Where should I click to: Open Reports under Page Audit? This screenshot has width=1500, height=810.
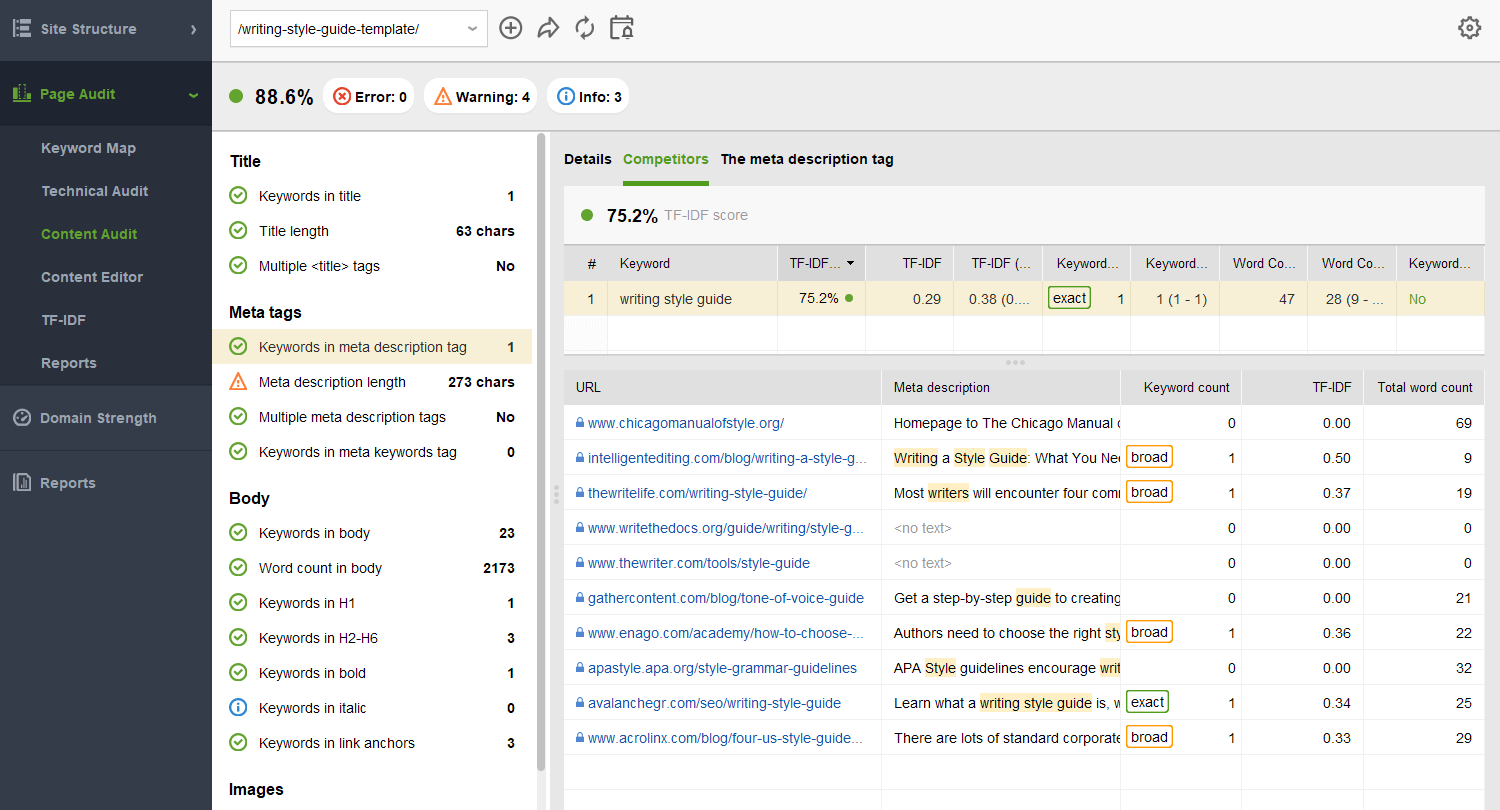pos(69,363)
